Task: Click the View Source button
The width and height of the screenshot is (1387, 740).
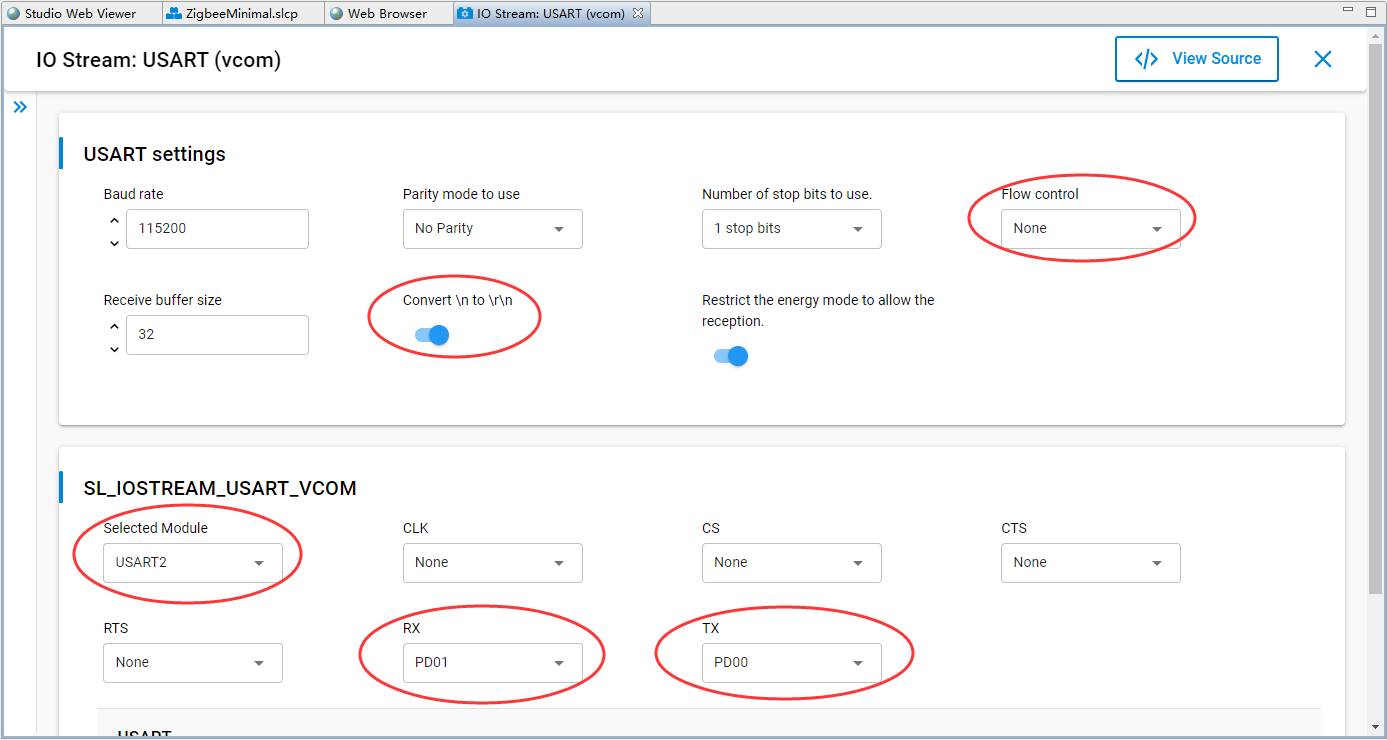Action: coord(1197,59)
